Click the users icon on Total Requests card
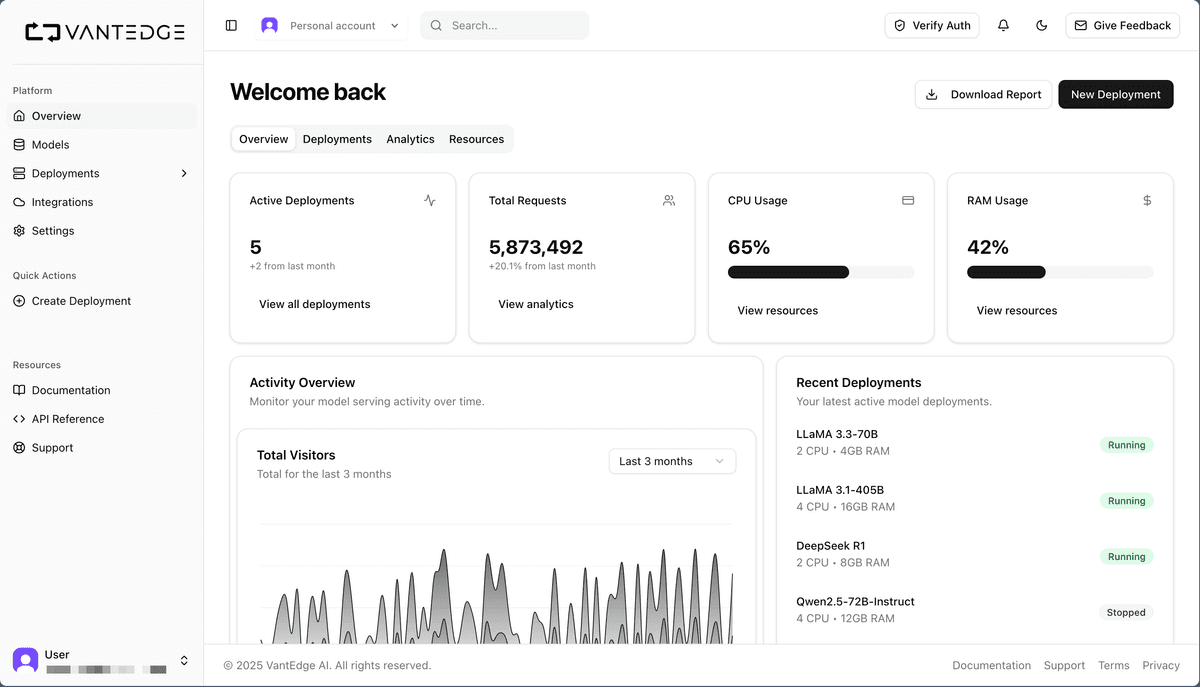This screenshot has width=1200, height=687. (668, 200)
